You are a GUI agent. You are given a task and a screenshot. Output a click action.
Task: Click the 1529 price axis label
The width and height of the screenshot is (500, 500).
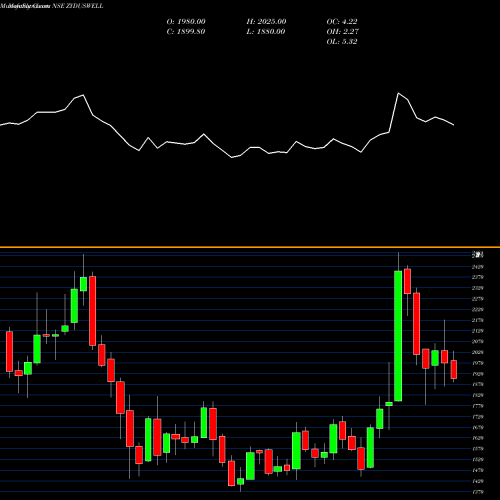coord(478,460)
